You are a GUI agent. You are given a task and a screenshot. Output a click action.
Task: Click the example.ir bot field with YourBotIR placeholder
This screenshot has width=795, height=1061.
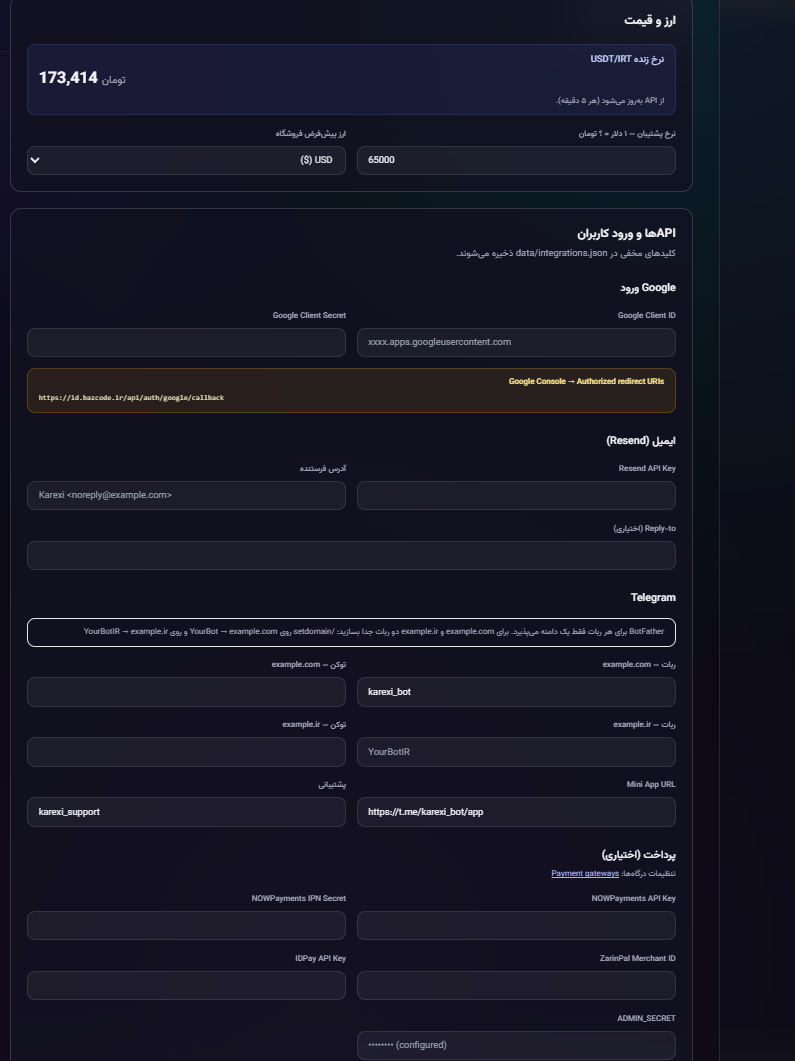click(x=516, y=752)
